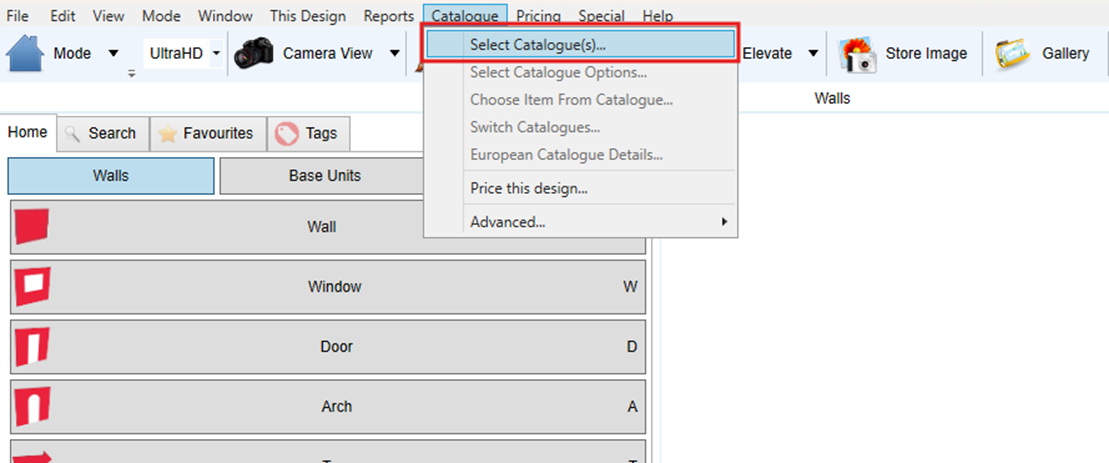The image size is (1109, 463).
Task: Select the red Arch item icon
Action: point(32,407)
